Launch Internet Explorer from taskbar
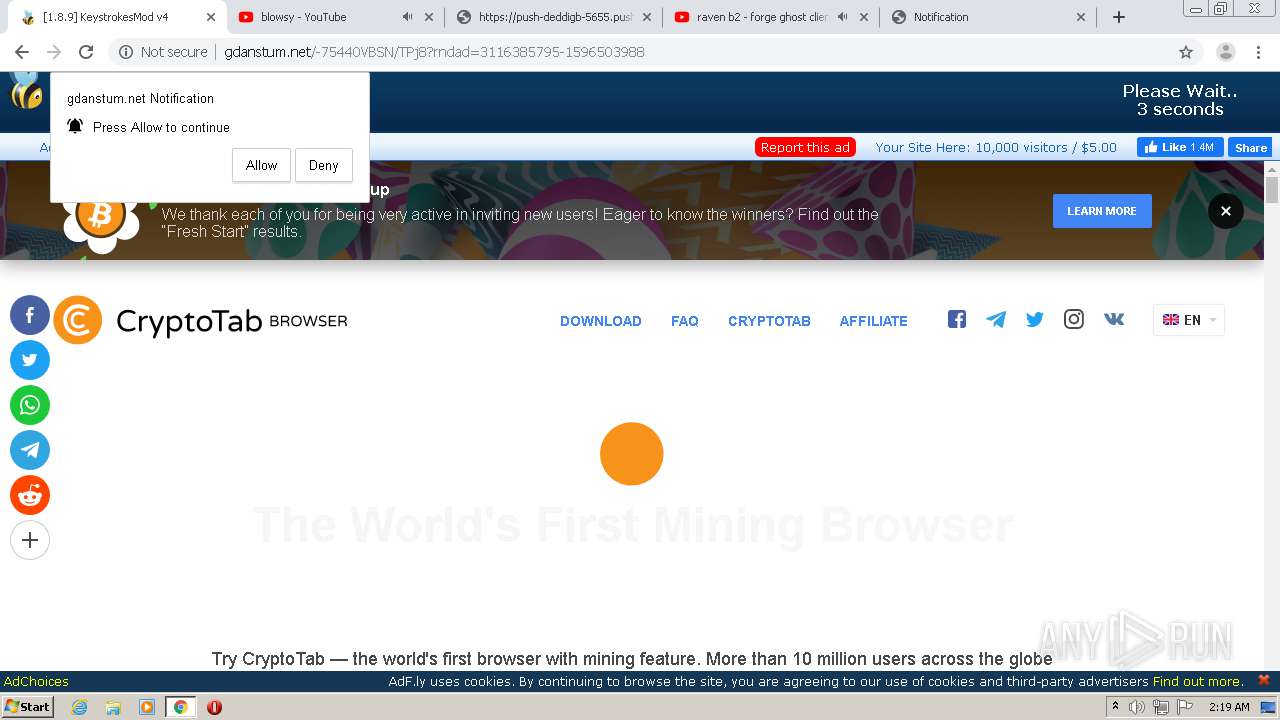Viewport: 1280px width, 720px height. pos(79,707)
